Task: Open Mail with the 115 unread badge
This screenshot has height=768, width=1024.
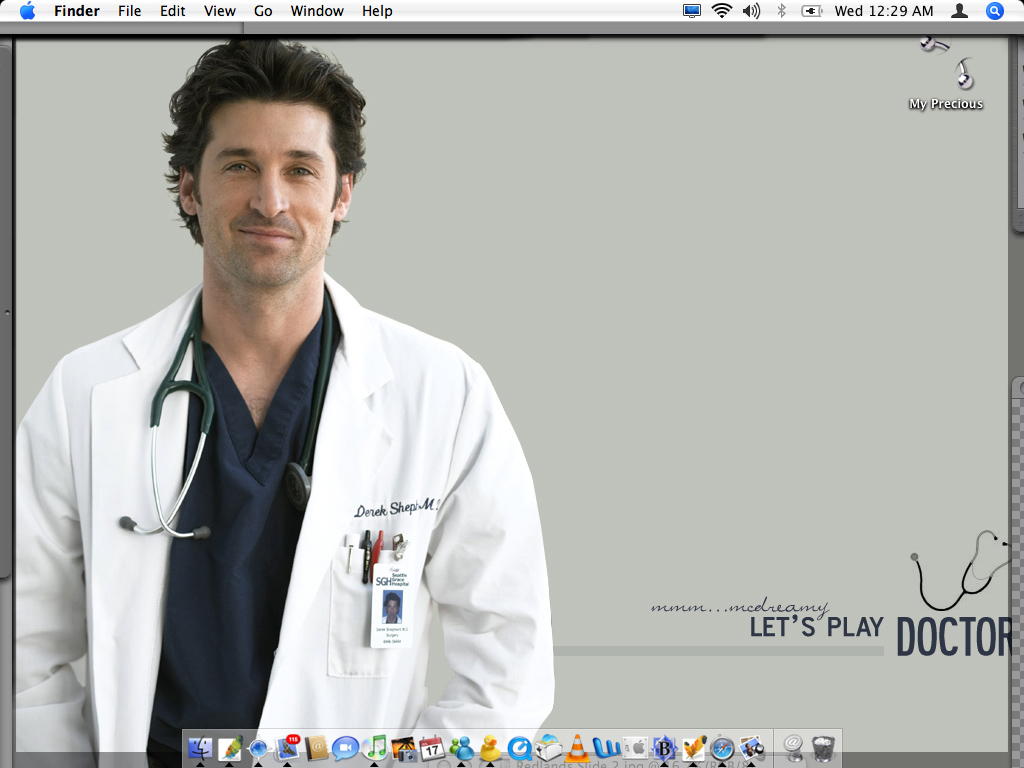Action: coord(287,748)
